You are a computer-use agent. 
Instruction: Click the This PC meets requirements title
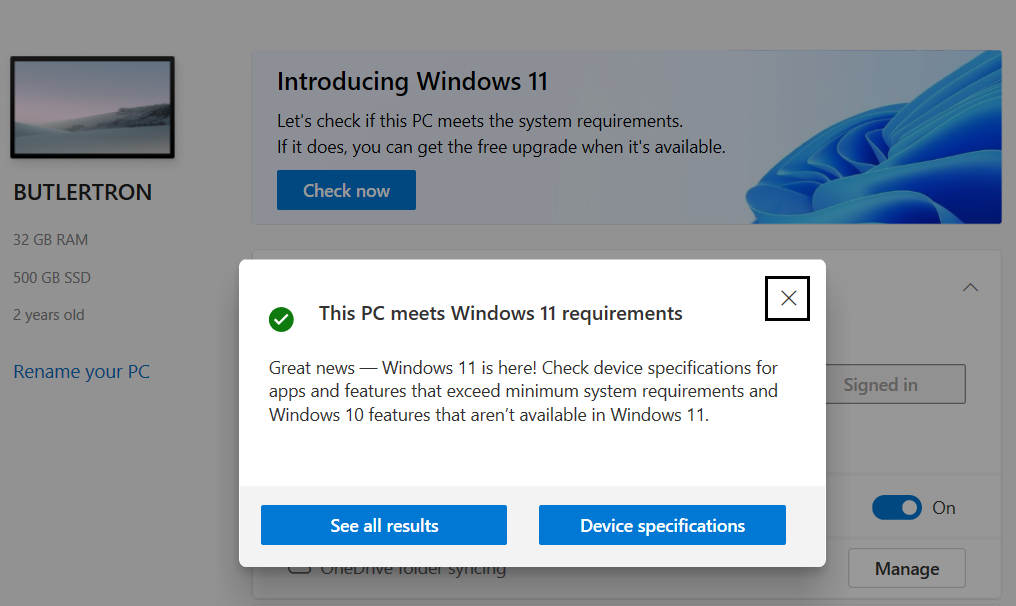[x=500, y=313]
